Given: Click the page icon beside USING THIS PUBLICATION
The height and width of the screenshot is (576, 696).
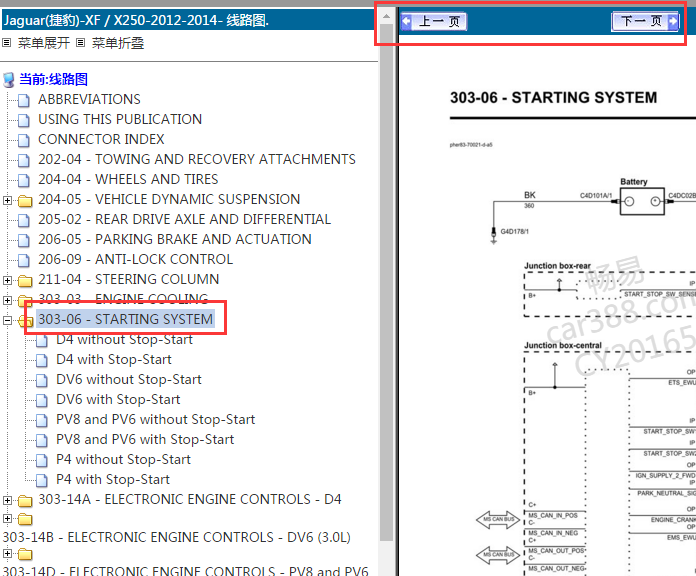Looking at the screenshot, I should coord(24,120).
